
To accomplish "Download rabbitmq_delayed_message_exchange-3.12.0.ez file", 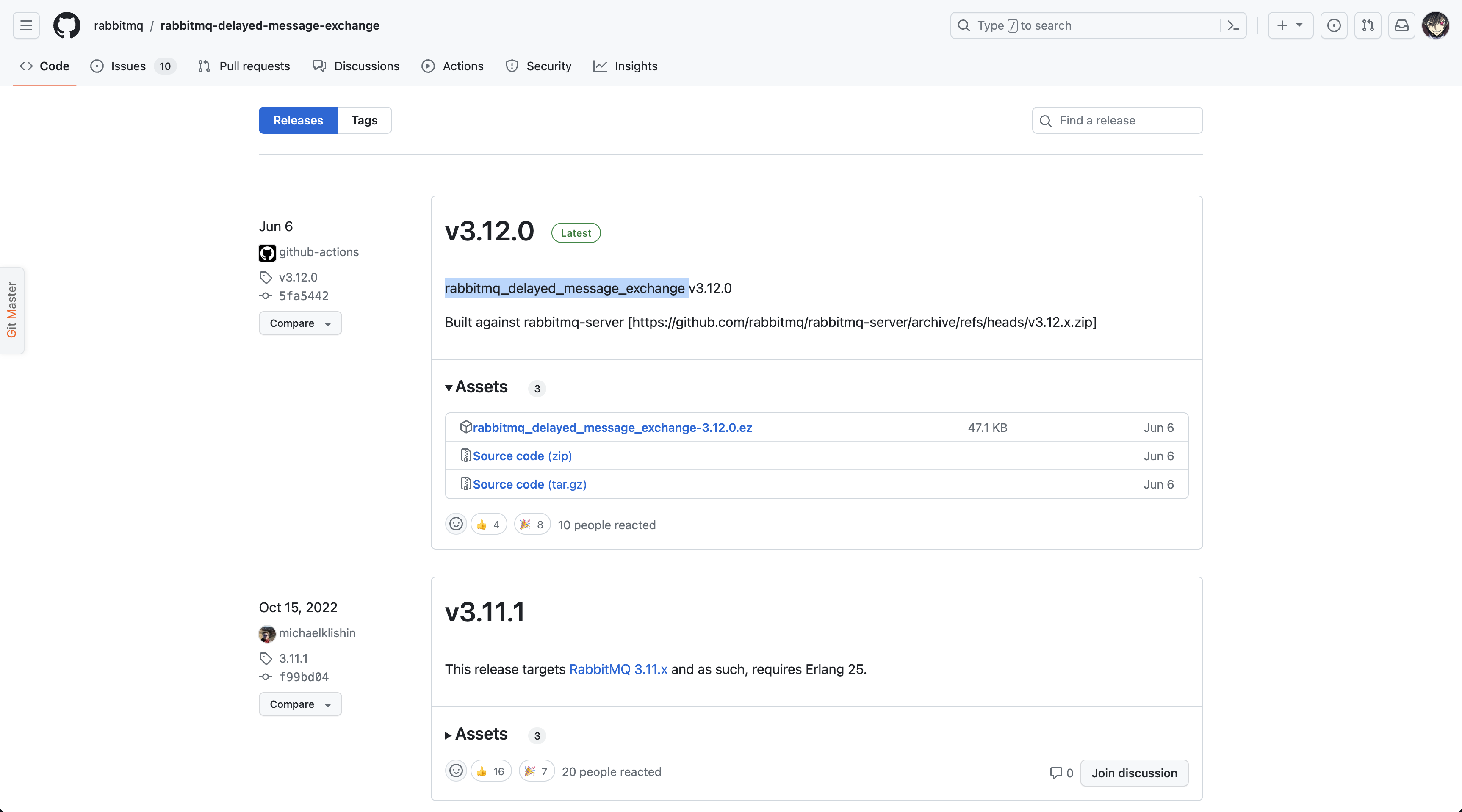I will (612, 427).
